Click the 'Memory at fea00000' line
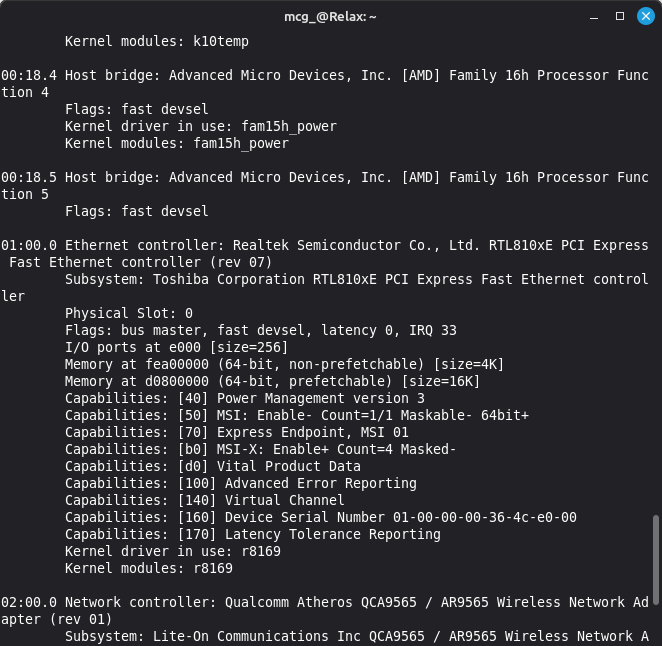662x646 pixels. coord(285,364)
